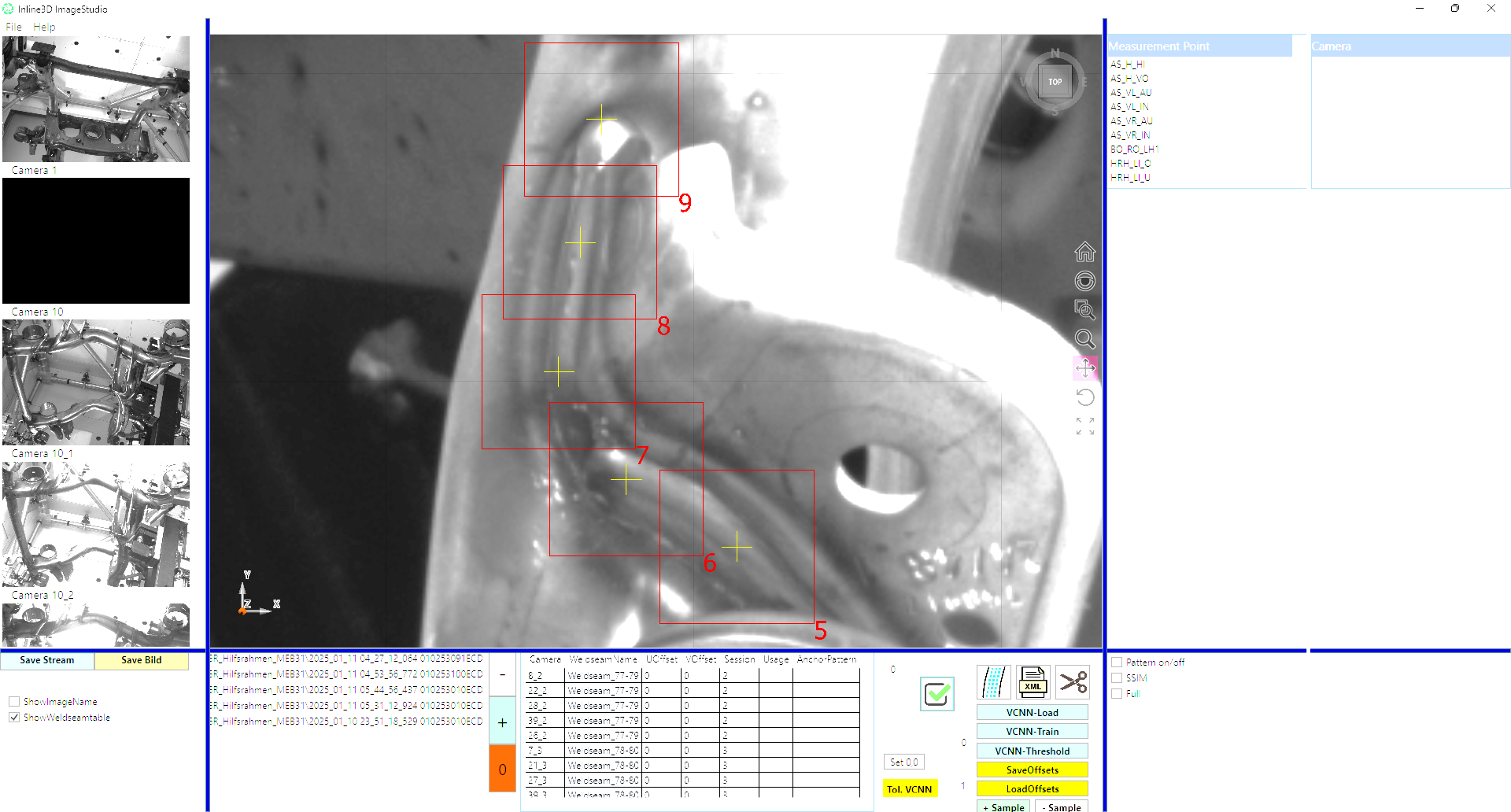Image resolution: width=1511 pixels, height=812 pixels.
Task: Open the File menu
Action: [14, 27]
